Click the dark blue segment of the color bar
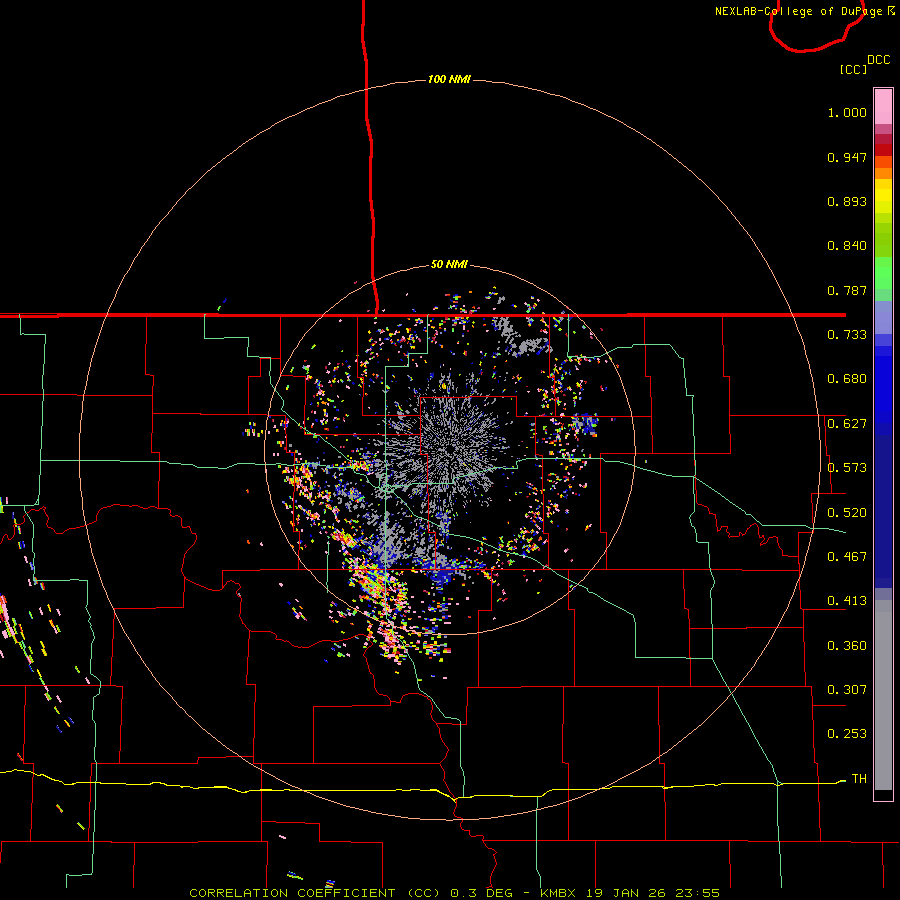The width and height of the screenshot is (900, 900). click(x=883, y=511)
